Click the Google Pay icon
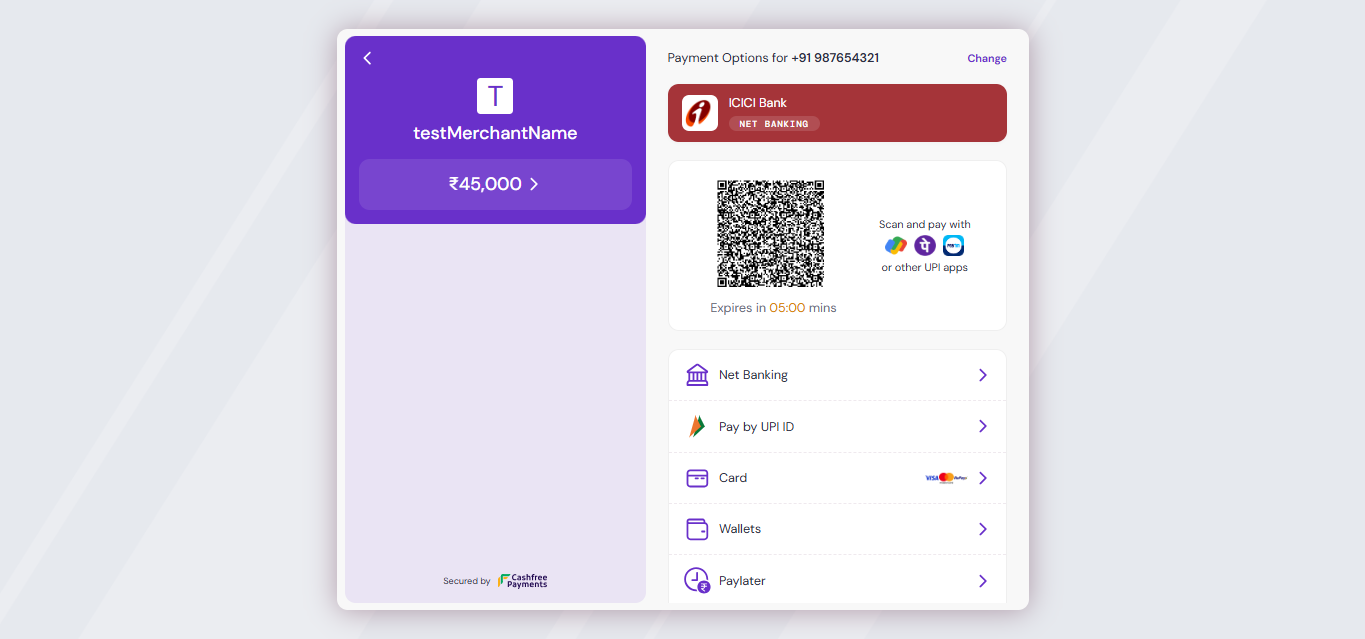 895,245
